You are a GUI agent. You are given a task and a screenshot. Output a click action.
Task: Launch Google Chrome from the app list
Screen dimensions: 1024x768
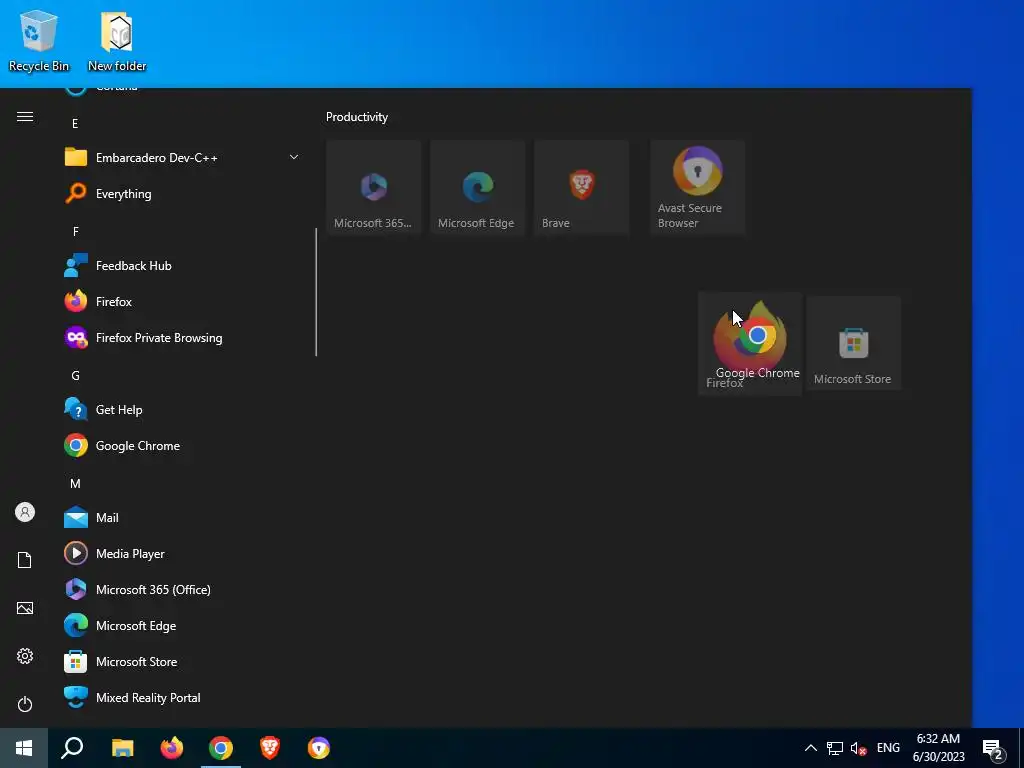182,445
